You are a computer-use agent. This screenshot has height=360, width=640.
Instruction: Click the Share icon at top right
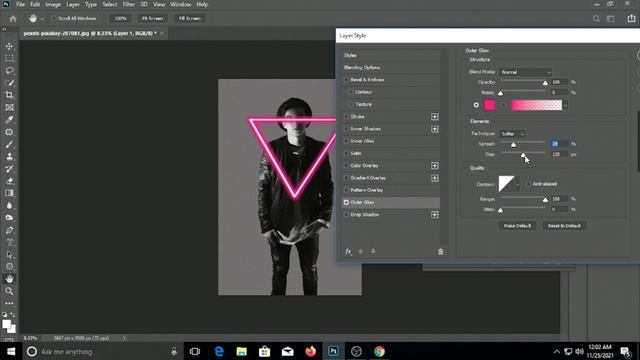pos(631,18)
